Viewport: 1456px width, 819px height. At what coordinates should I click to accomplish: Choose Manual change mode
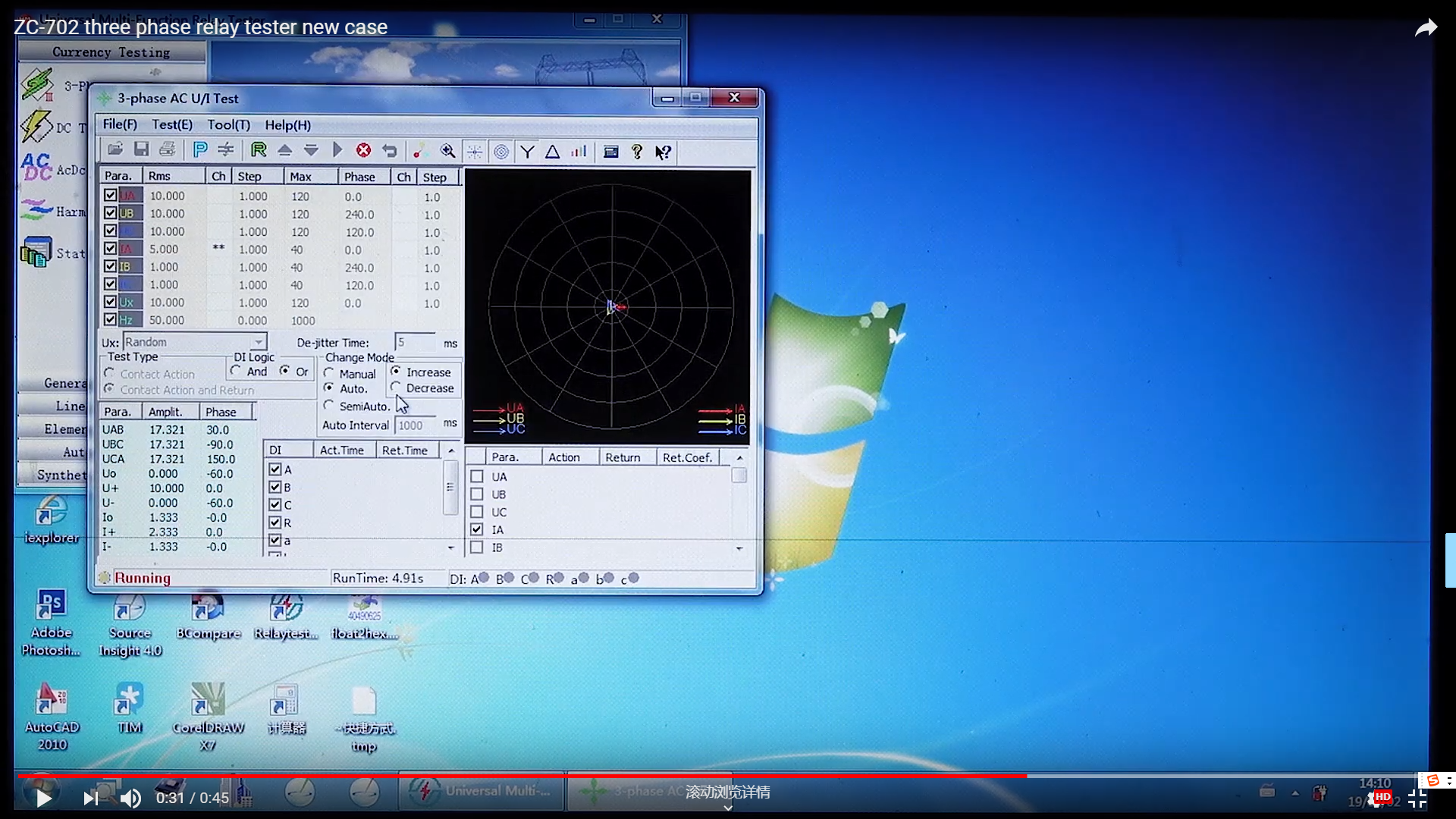[x=329, y=373]
